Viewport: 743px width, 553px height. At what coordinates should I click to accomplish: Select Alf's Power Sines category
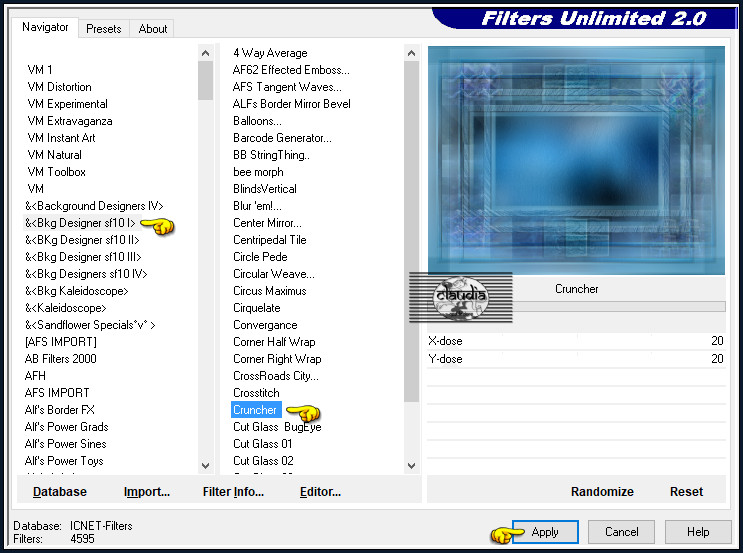pos(65,444)
